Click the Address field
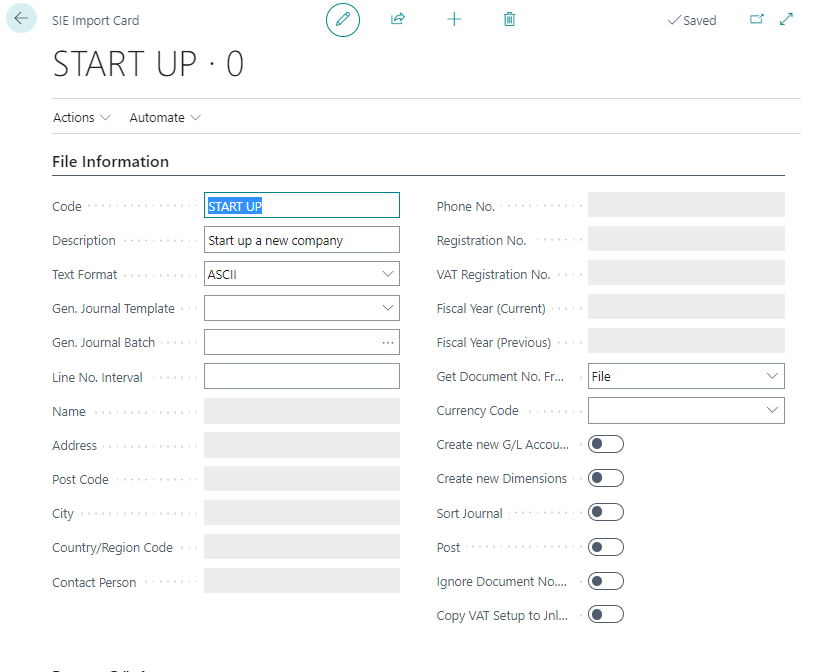 tap(301, 445)
